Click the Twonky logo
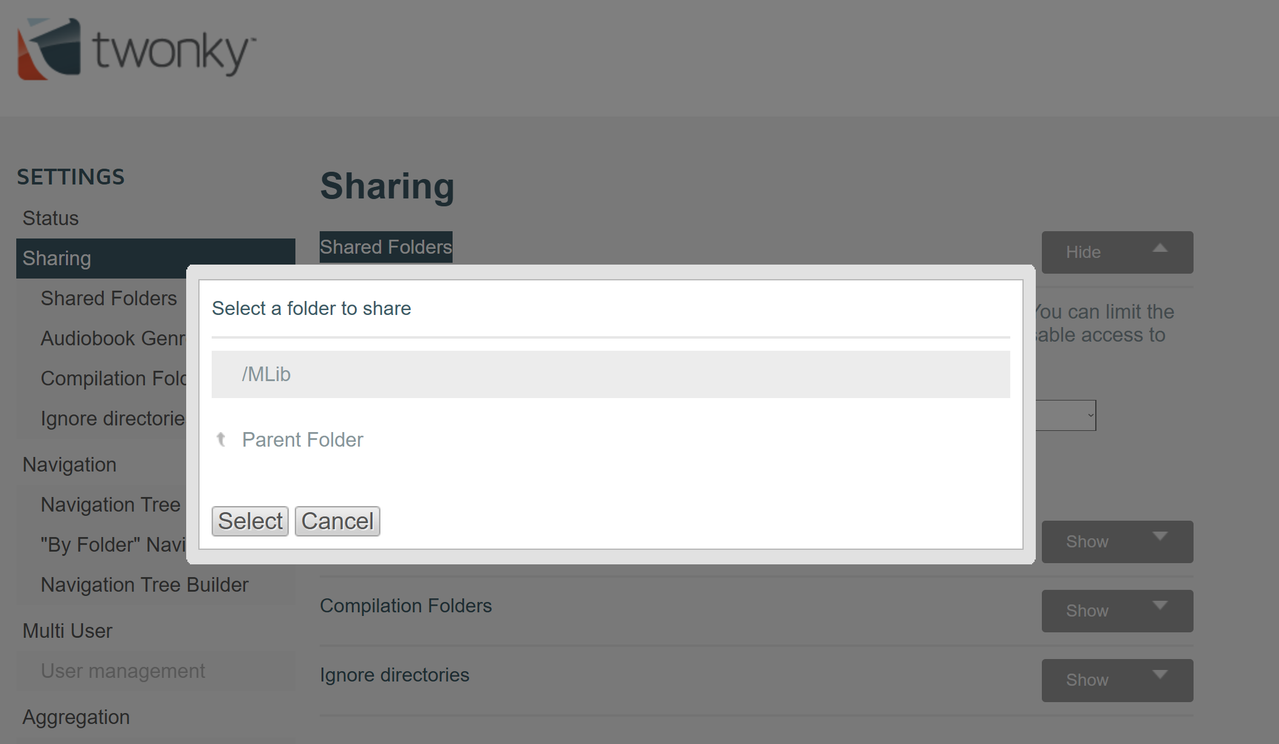This screenshot has height=744, width=1279. point(137,48)
